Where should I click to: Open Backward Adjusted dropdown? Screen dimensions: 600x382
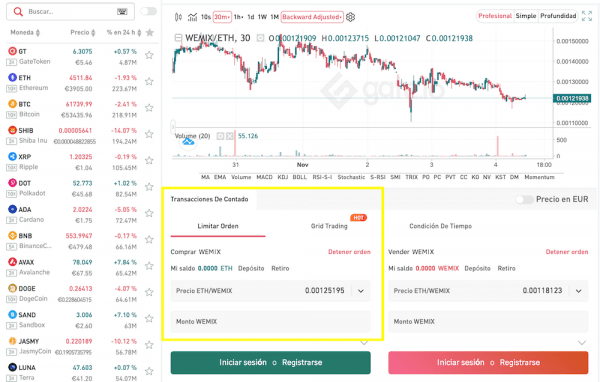312,17
